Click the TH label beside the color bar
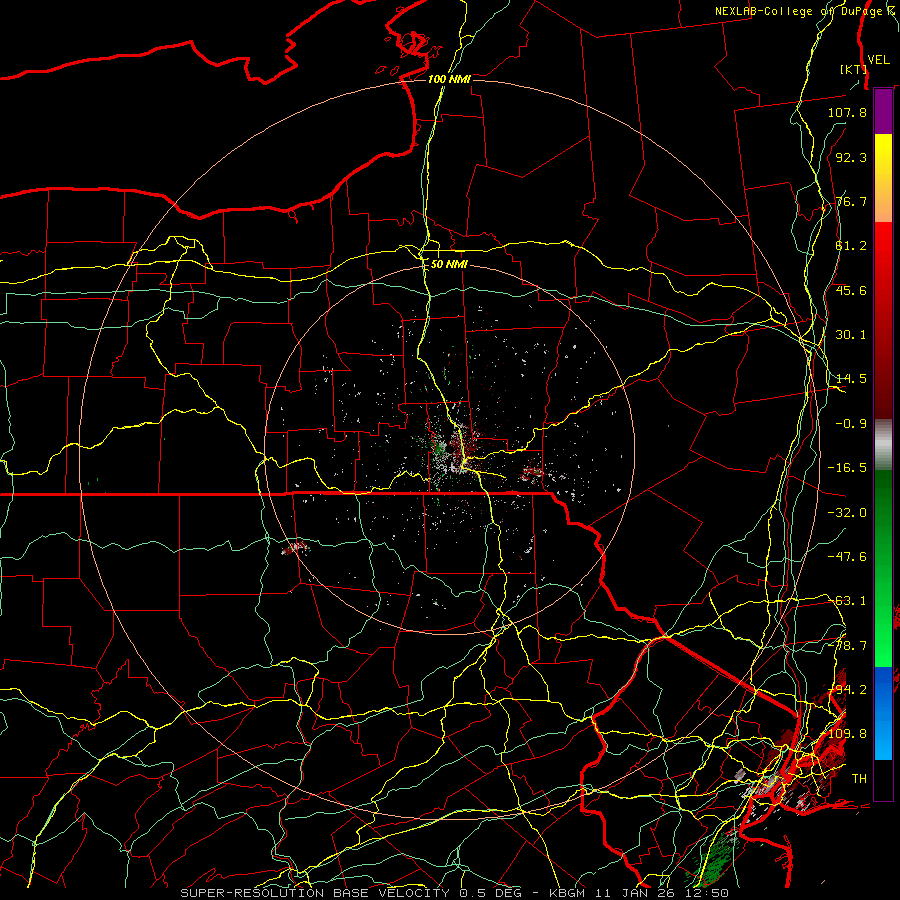This screenshot has width=900, height=900. (859, 779)
